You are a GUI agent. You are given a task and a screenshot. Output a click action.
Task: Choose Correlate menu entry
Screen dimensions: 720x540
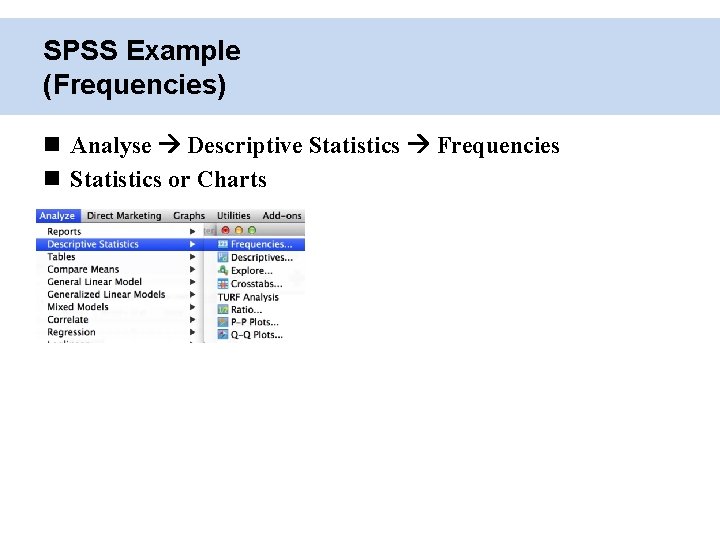click(x=119, y=320)
